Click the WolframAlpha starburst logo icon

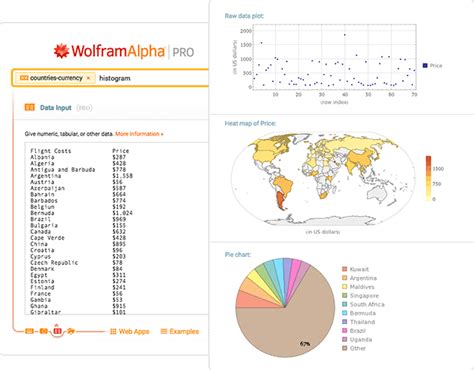click(61, 51)
